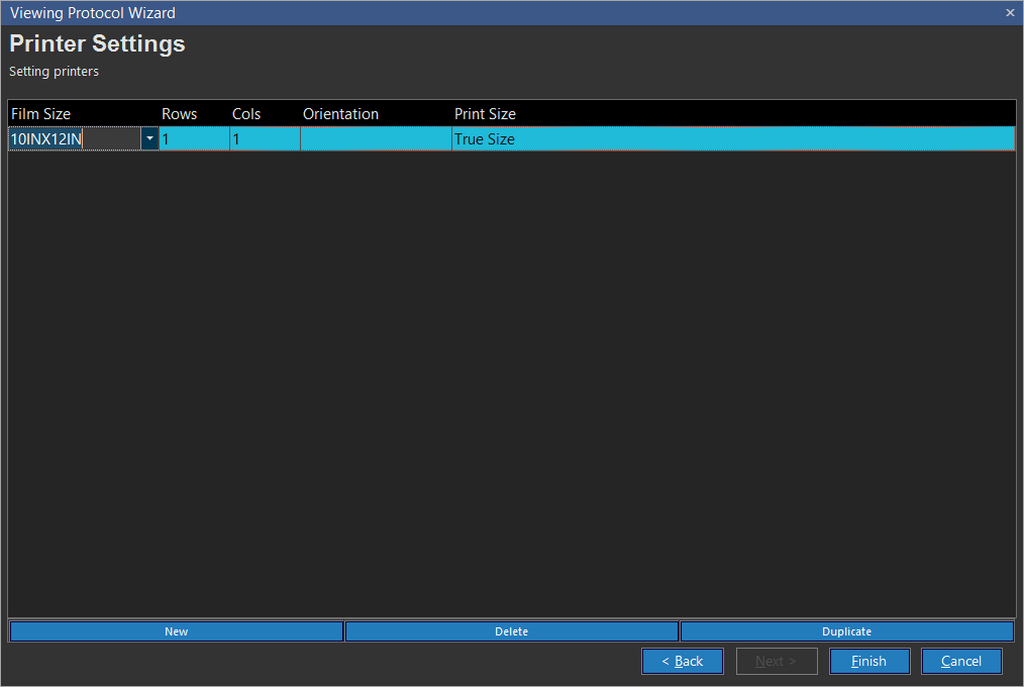Image resolution: width=1024 pixels, height=687 pixels.
Task: Click the greyed-out Next button
Action: point(776,661)
